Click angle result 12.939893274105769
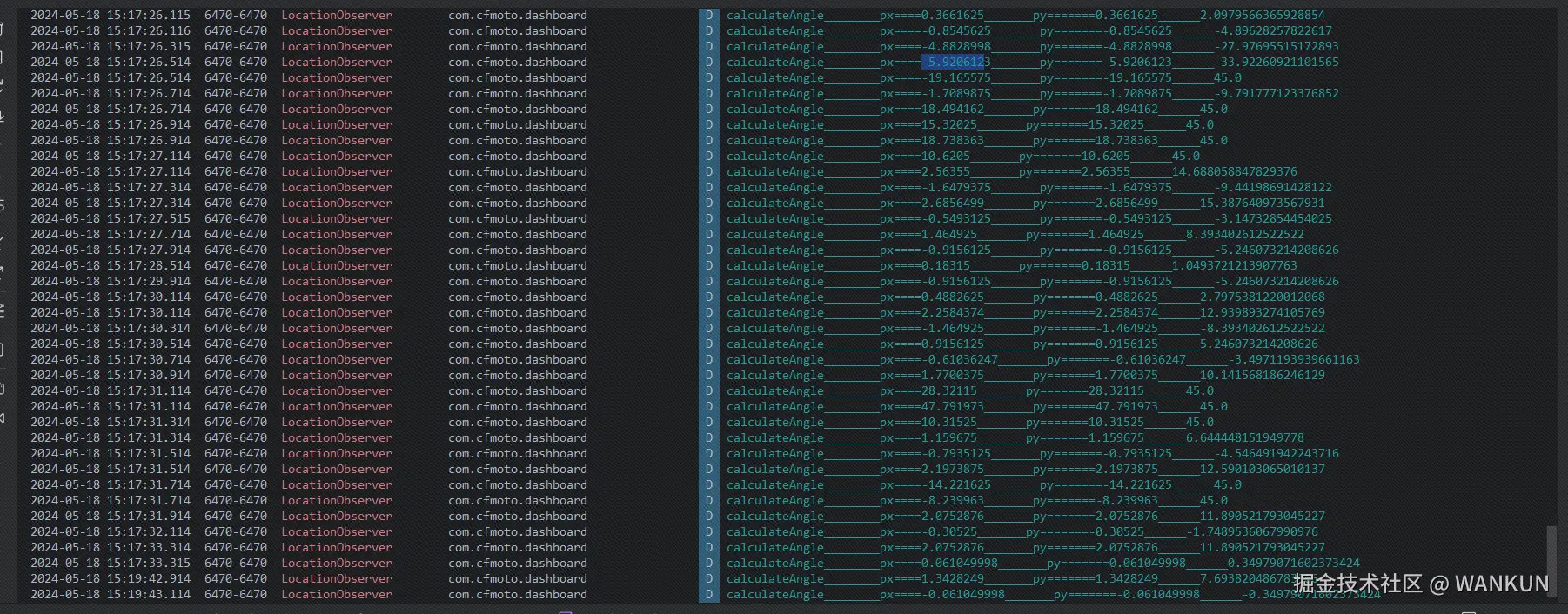This screenshot has width=1568, height=614. (x=1263, y=312)
